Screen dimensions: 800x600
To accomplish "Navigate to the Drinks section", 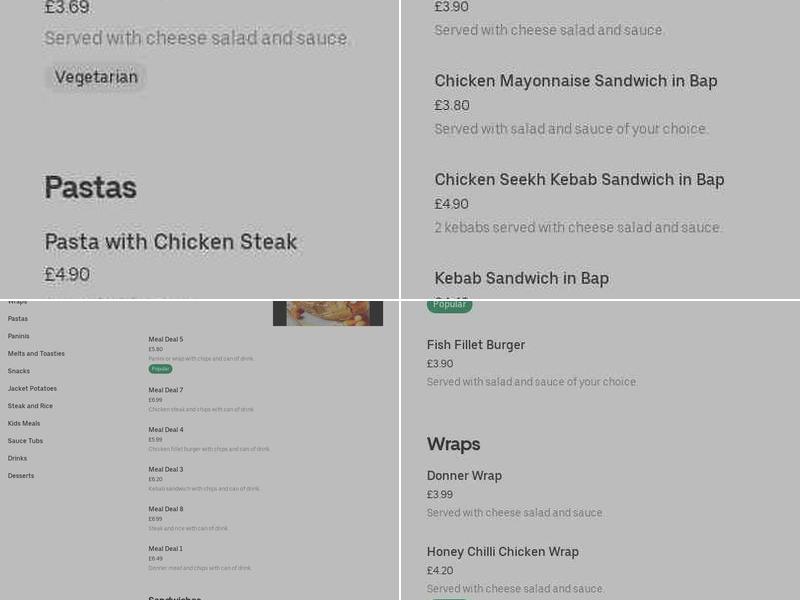I will (17, 458).
